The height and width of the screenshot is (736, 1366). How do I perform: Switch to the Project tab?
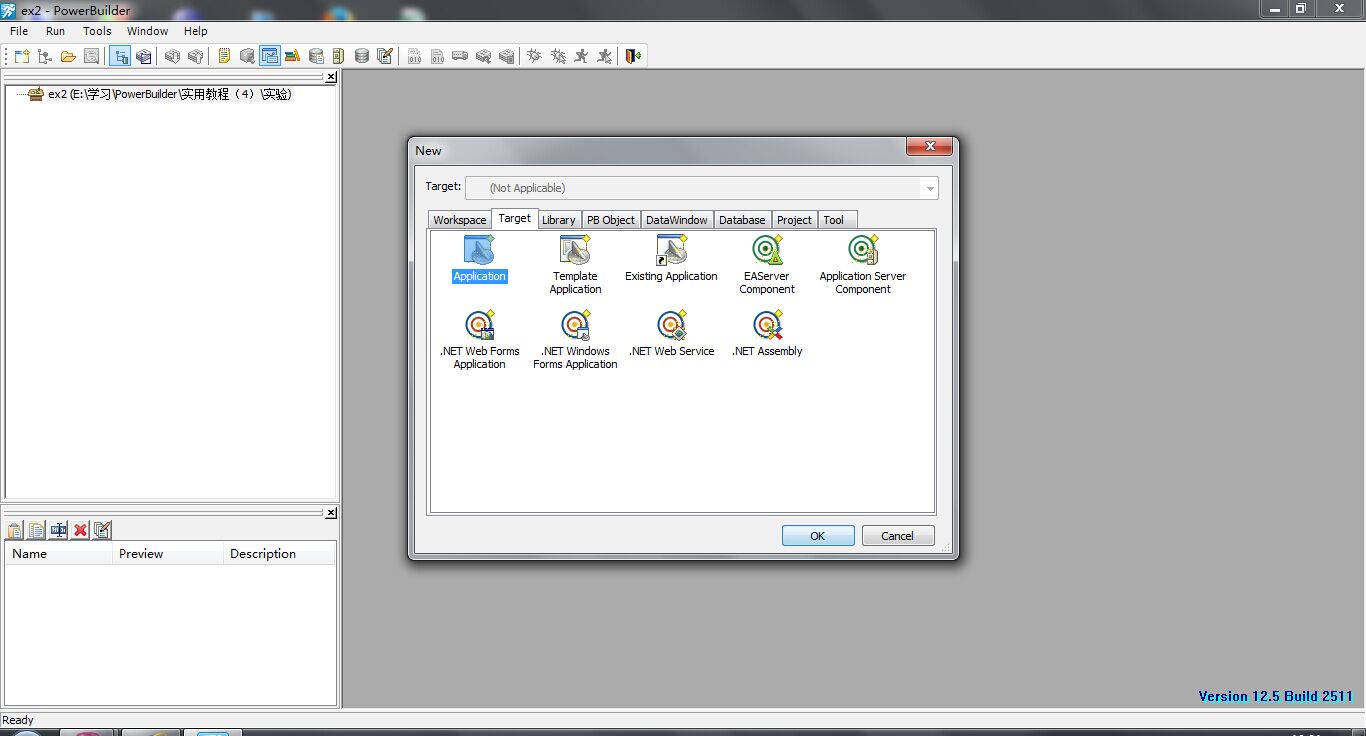[x=795, y=220]
